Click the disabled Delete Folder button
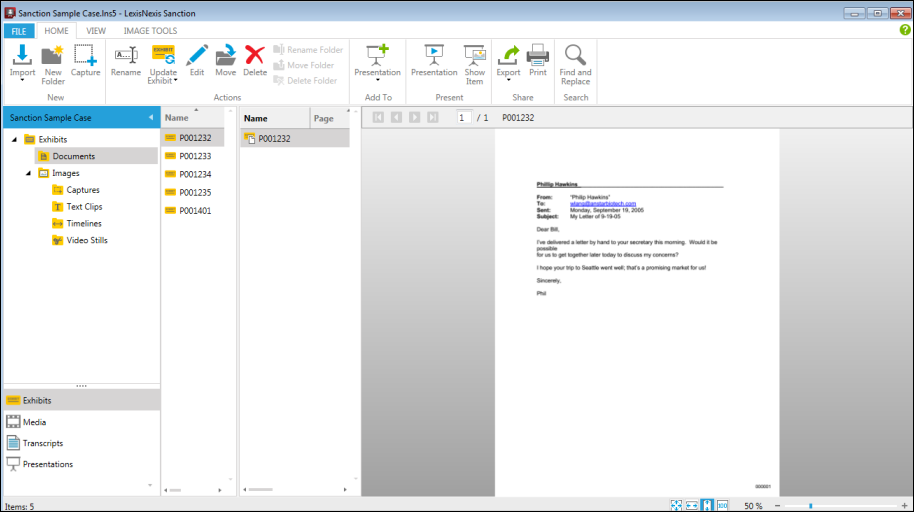 (305, 80)
